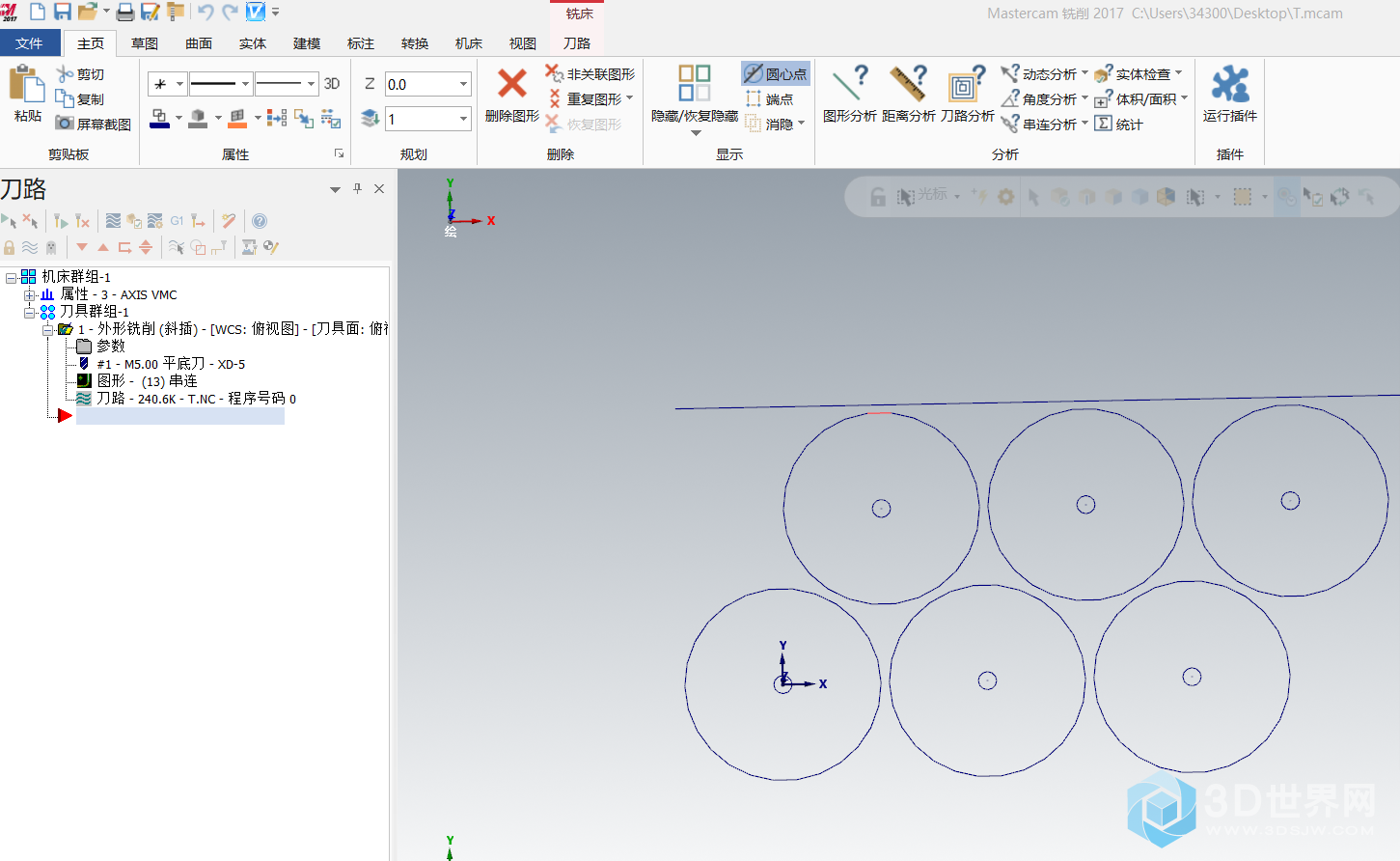Click the 刀路分析 analyze toolpath tool
The height and width of the screenshot is (861, 1400).
(967, 95)
